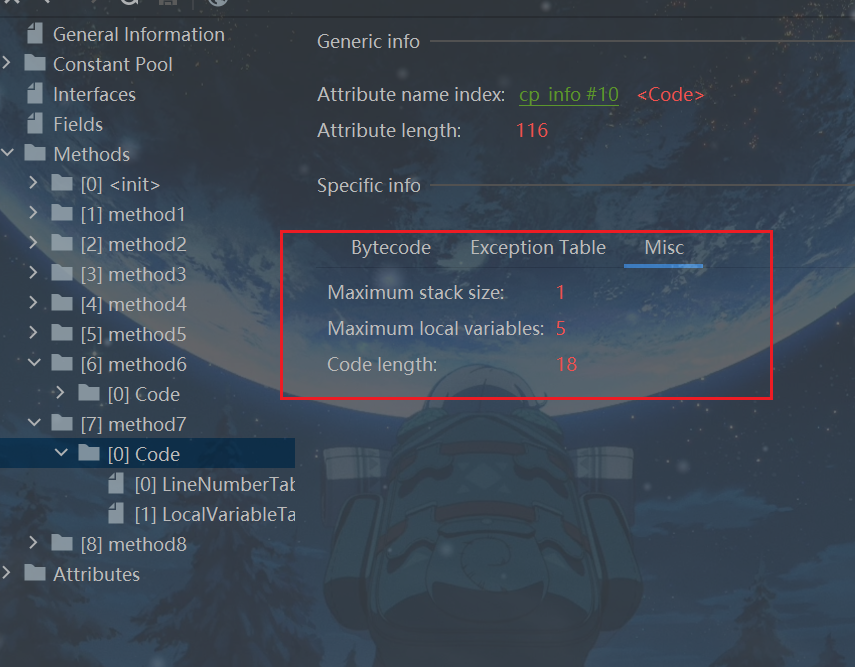855x667 pixels.
Task: Expand the [0] <init> method node
Action: click(33, 184)
